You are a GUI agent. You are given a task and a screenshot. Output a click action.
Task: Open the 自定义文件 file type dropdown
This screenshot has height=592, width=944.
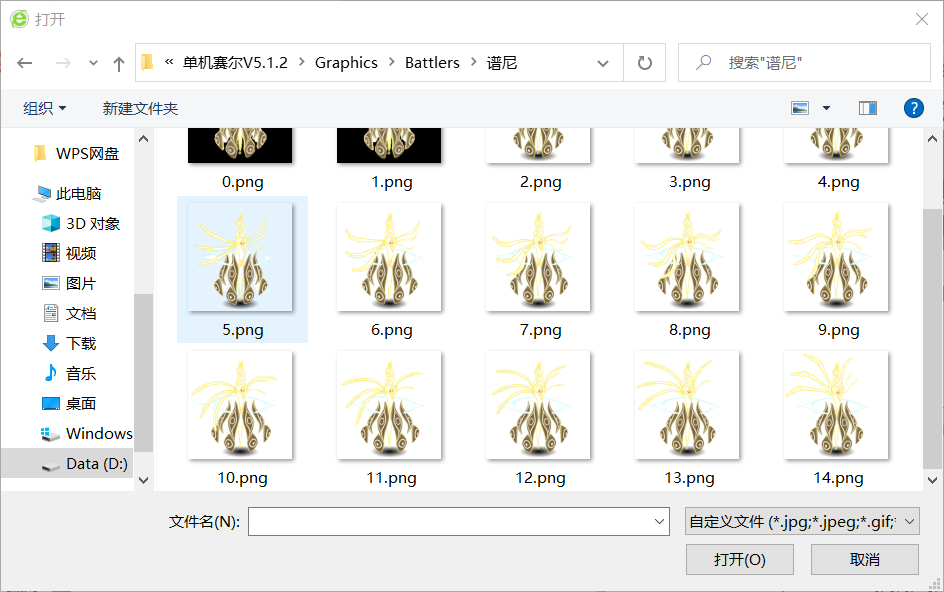point(802,522)
